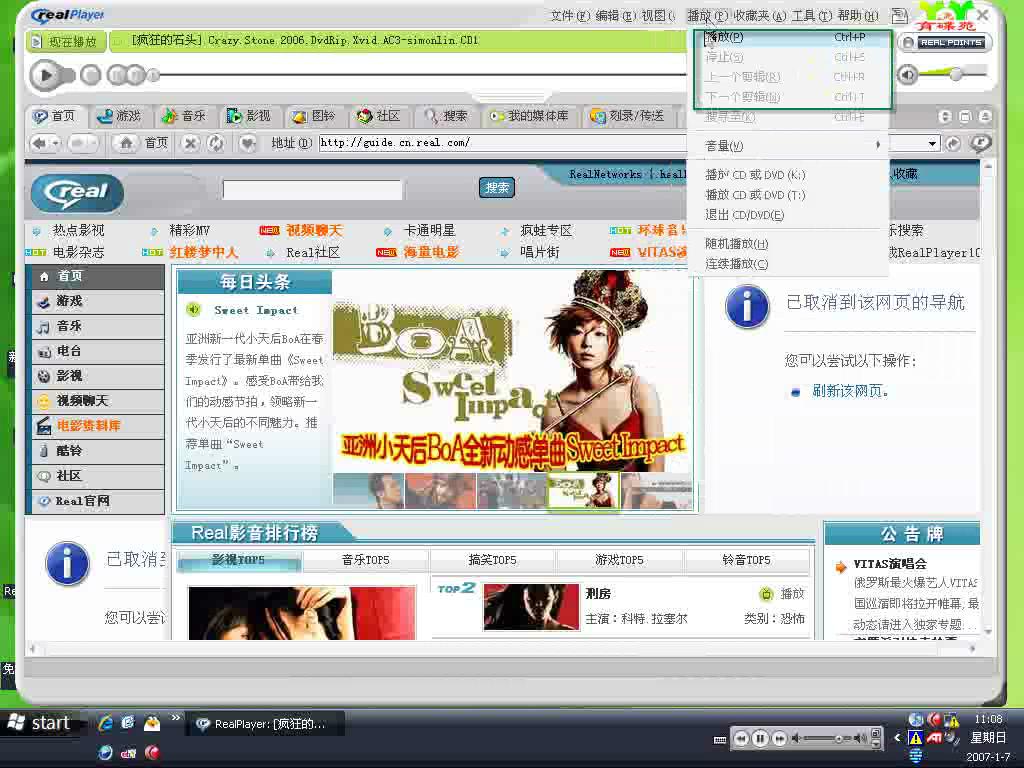Image resolution: width=1024 pixels, height=768 pixels.
Task: Click the refresh icon in address toolbar
Action: 216,143
